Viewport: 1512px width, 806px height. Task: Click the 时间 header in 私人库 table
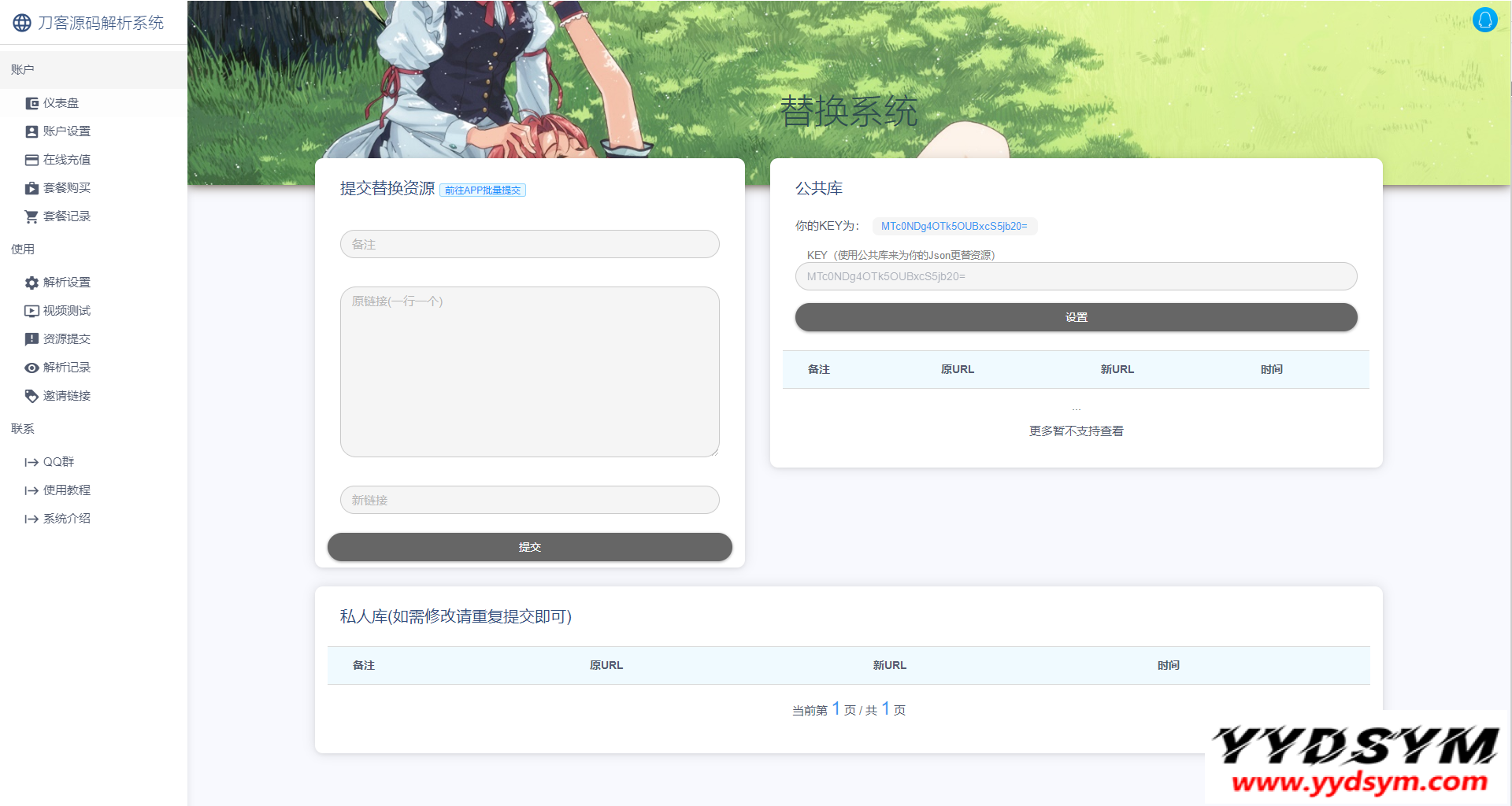[1169, 665]
